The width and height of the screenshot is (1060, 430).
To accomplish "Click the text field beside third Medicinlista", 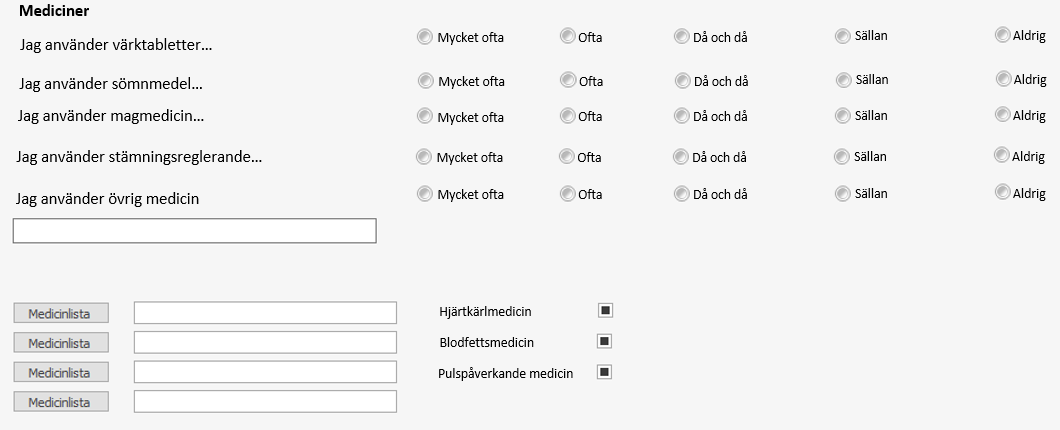I will coord(265,372).
